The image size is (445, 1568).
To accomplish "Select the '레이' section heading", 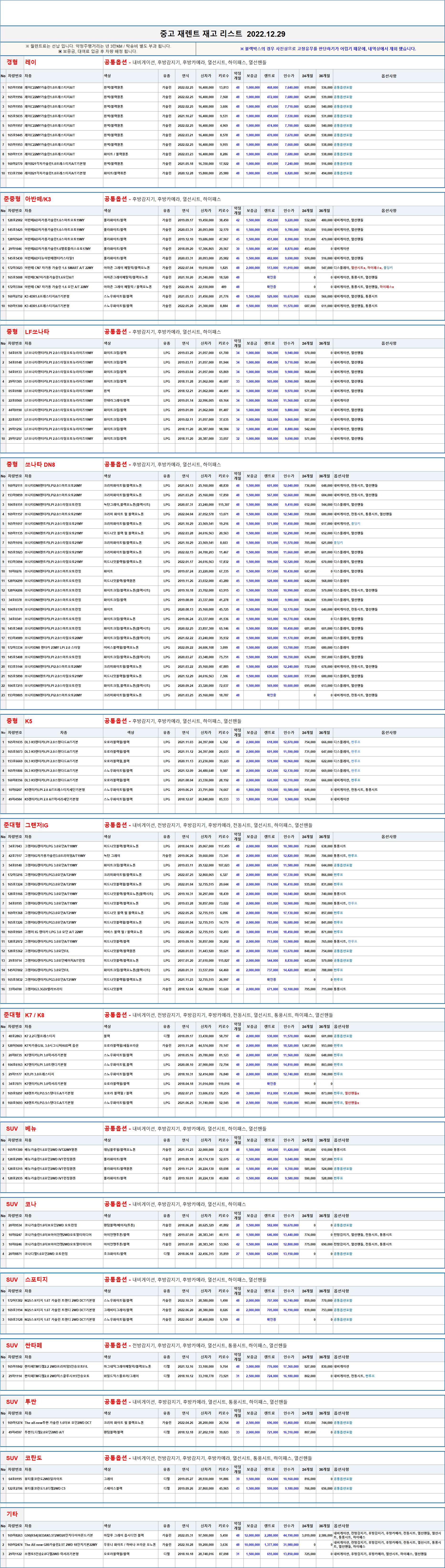I will [x=31, y=62].
